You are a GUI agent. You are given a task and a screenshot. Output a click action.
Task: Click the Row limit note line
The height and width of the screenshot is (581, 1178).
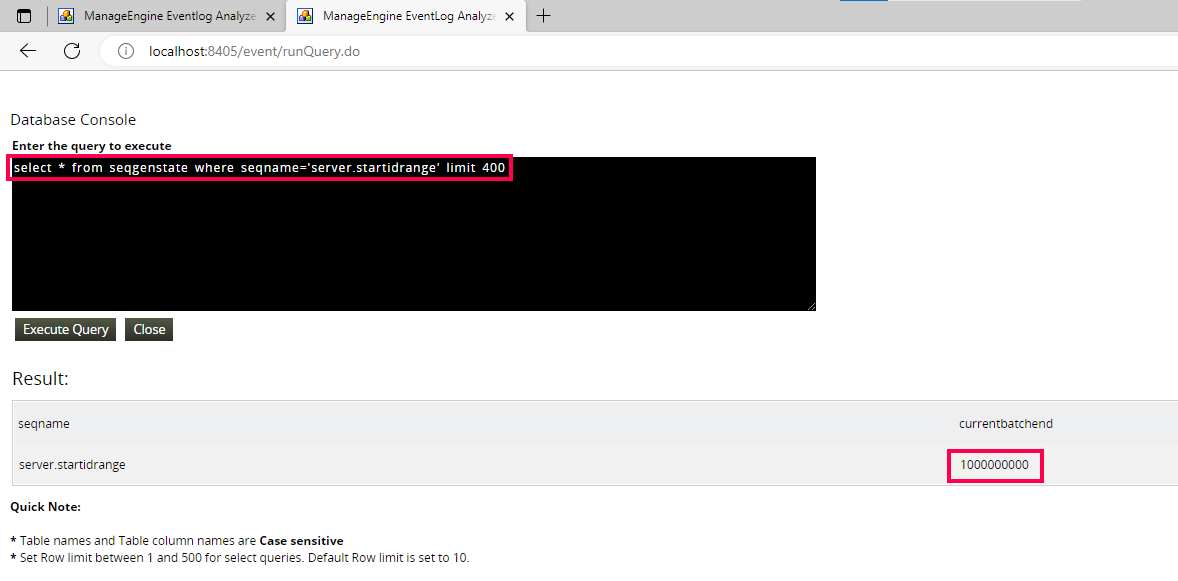(240, 558)
